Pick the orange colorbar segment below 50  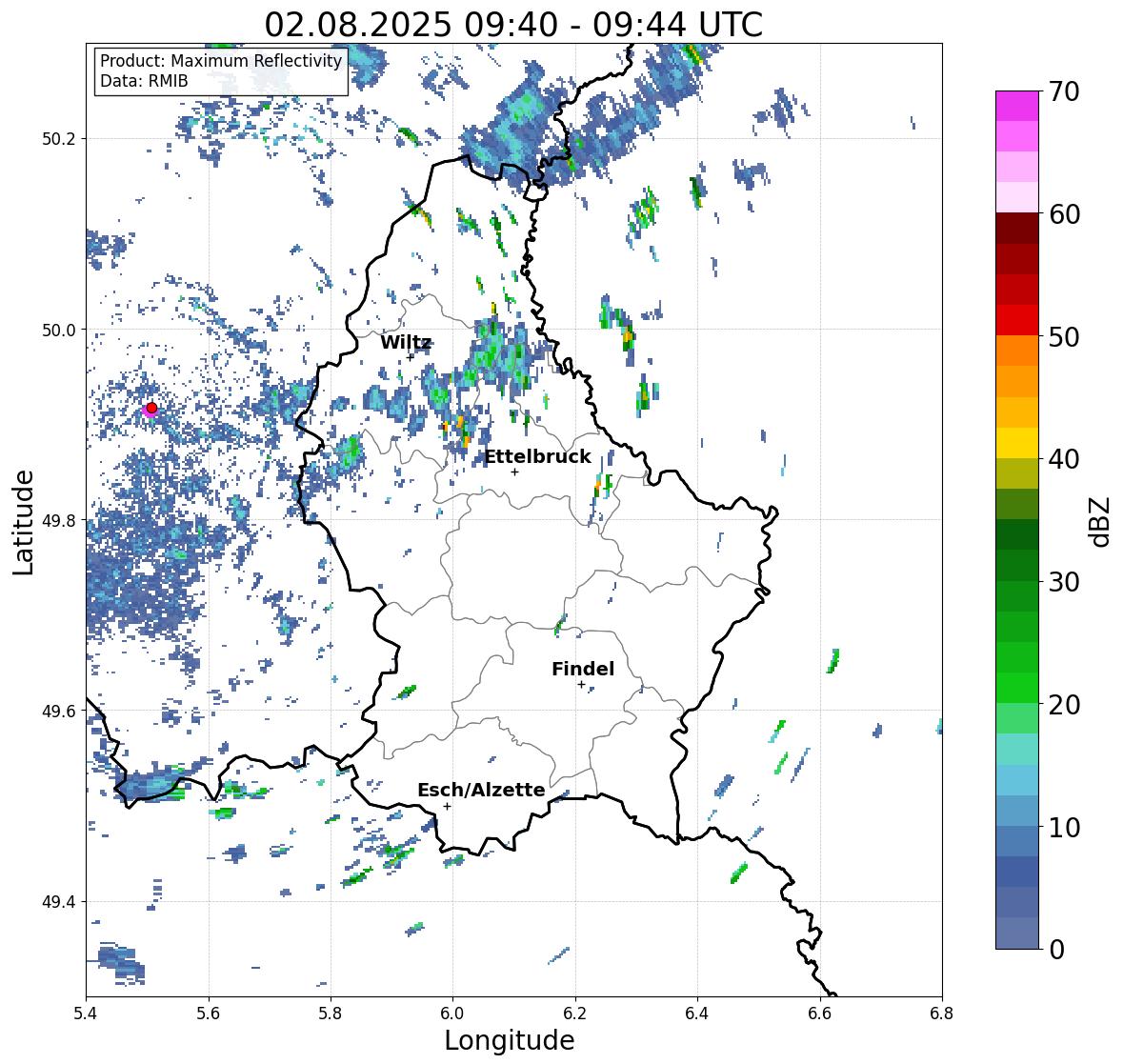click(1017, 351)
